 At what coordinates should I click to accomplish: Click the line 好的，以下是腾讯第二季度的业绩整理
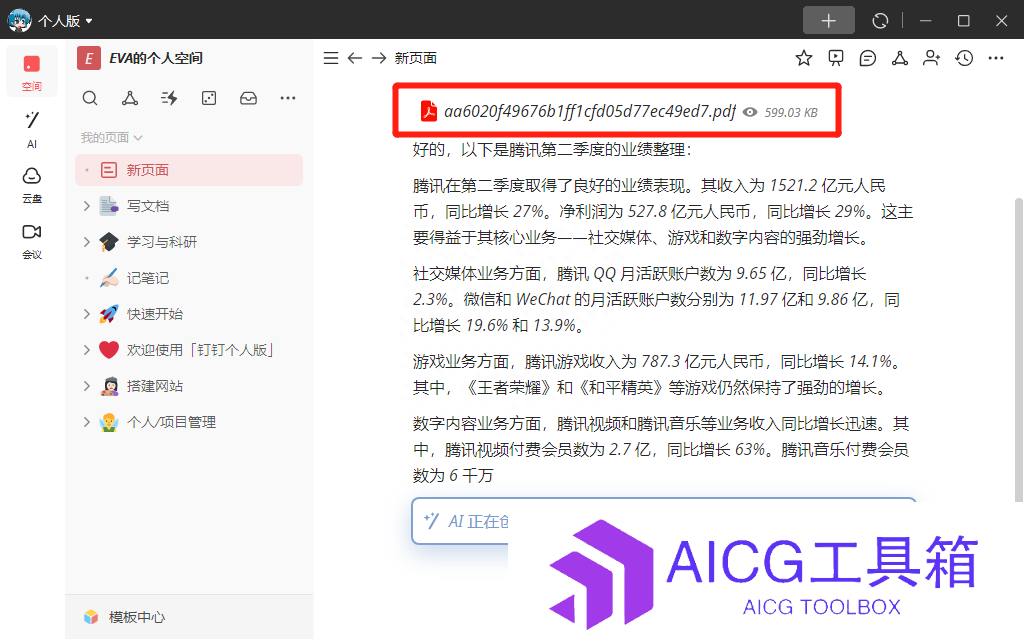(552, 150)
